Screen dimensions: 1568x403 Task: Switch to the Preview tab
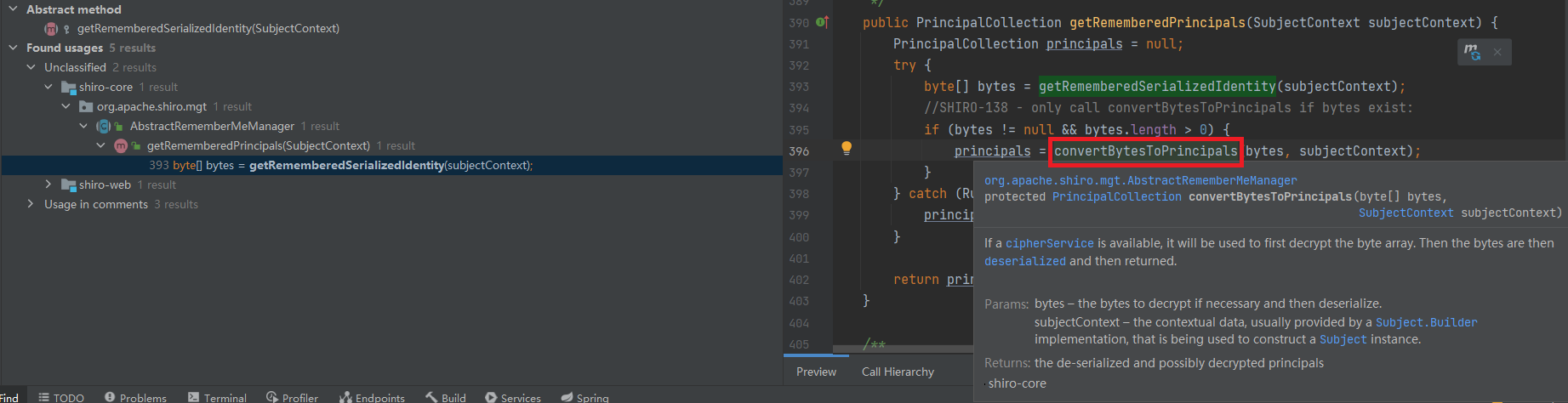coord(816,372)
